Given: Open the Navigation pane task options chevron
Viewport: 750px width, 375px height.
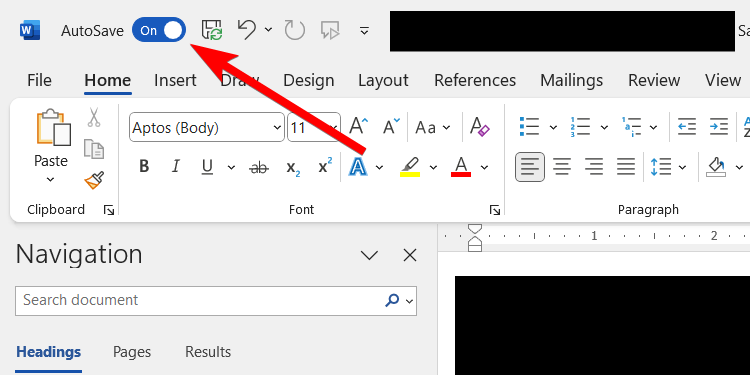Looking at the screenshot, I should [x=369, y=256].
